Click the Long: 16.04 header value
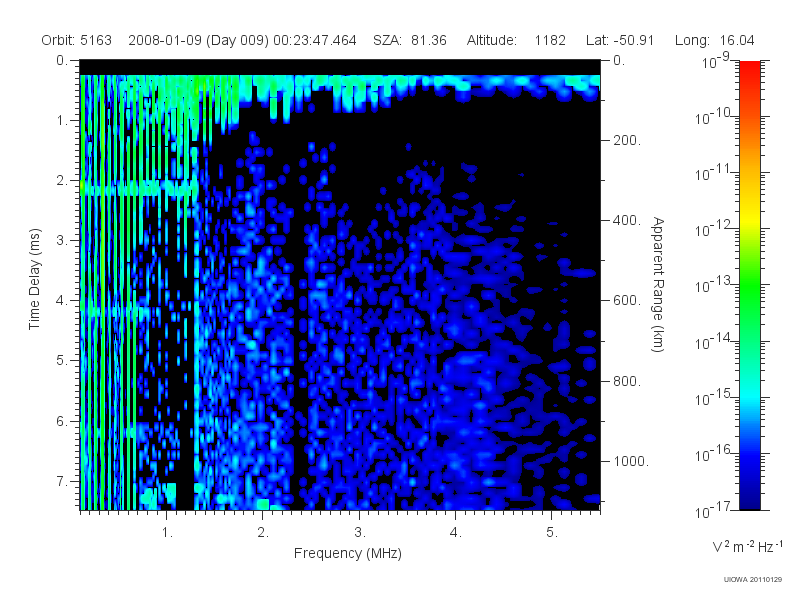Viewport: 800px width, 600px height. tap(714, 40)
